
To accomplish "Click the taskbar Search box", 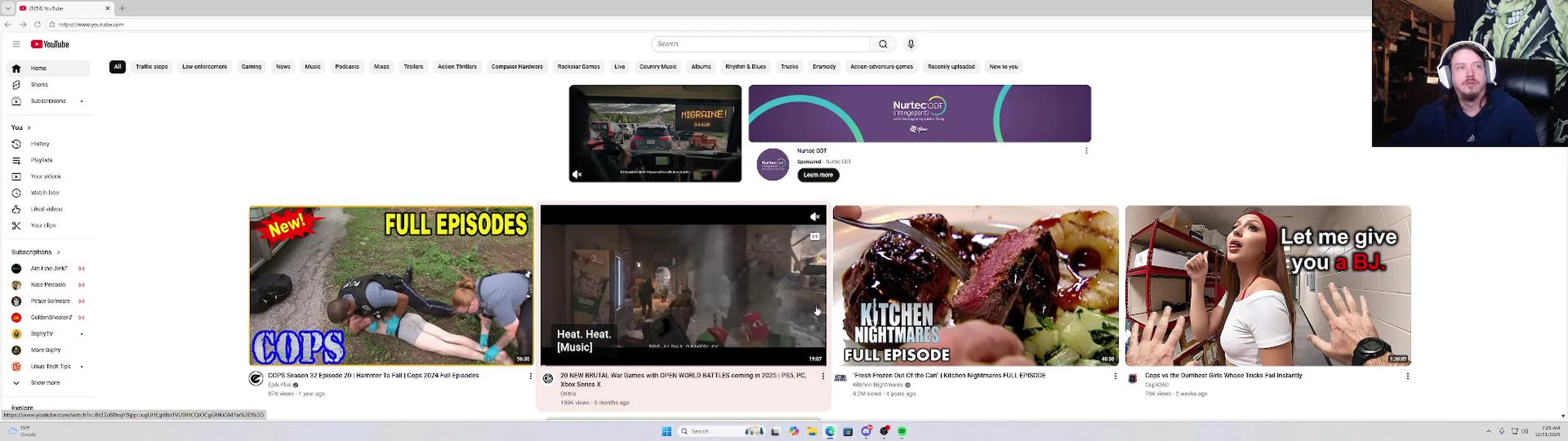I will coord(722,431).
